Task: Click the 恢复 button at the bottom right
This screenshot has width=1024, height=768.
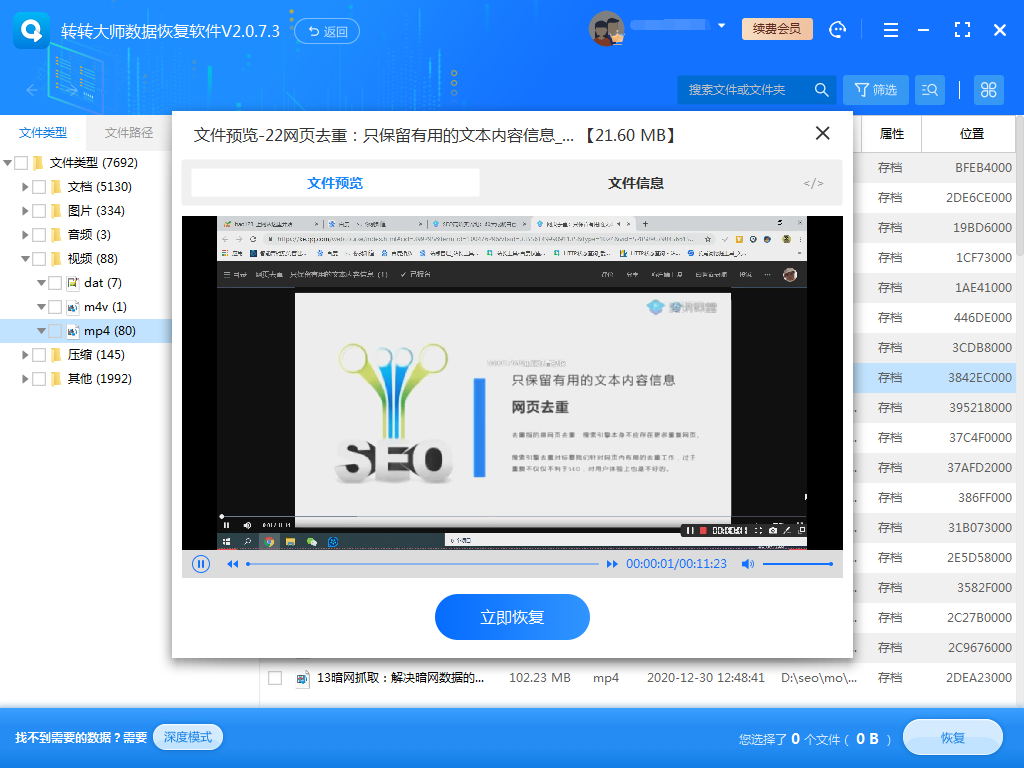Action: 953,738
